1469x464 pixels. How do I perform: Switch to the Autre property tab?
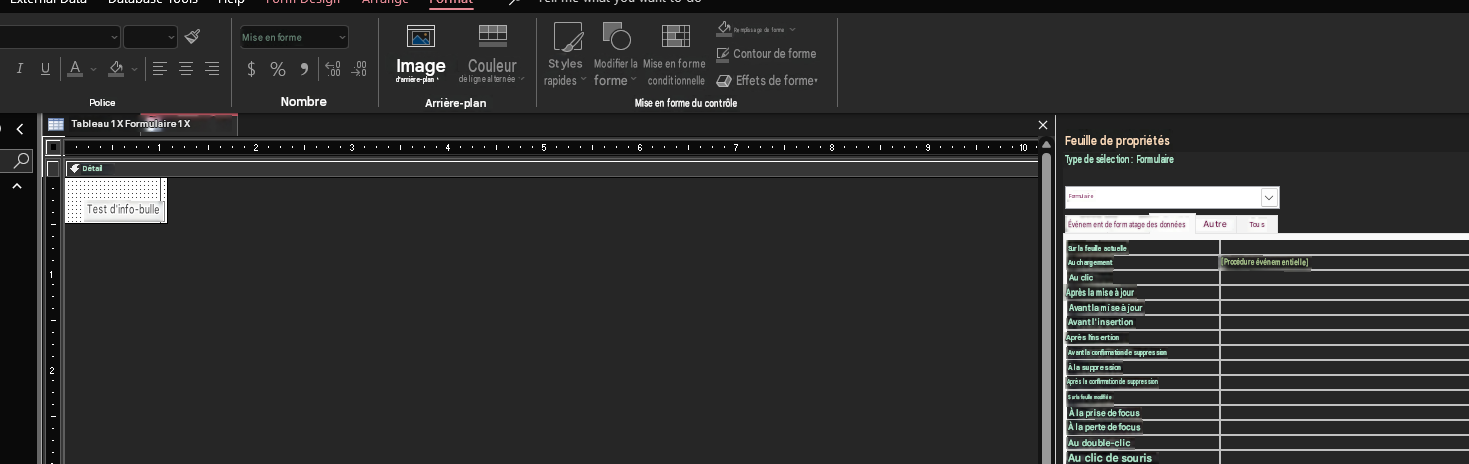(1215, 225)
